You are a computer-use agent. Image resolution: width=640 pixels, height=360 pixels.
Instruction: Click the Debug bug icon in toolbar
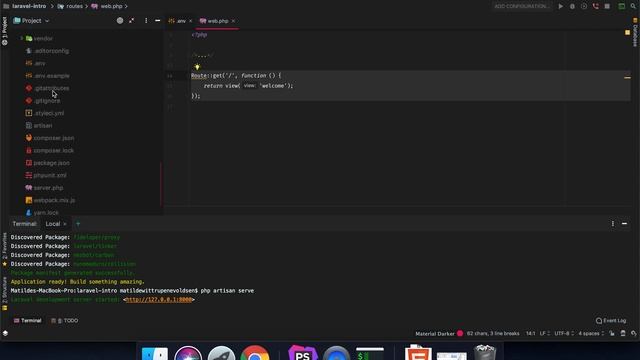[572, 6]
